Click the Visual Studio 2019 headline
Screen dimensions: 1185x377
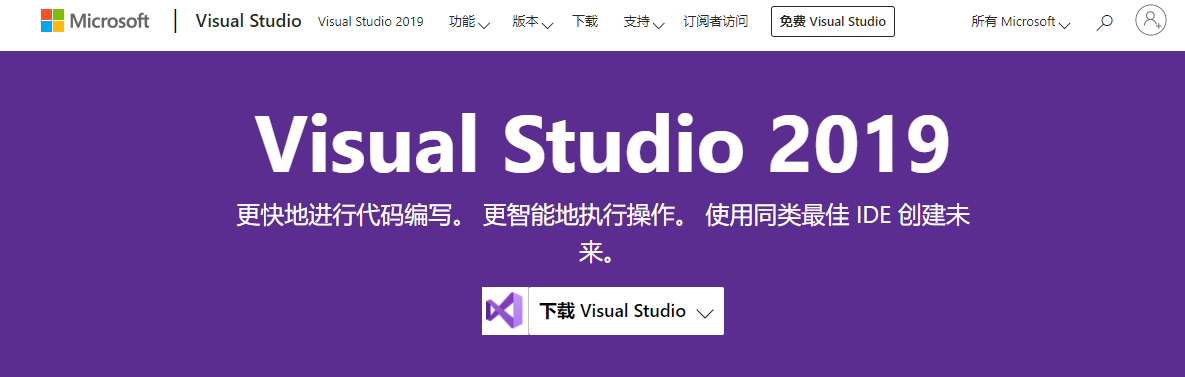(x=602, y=145)
